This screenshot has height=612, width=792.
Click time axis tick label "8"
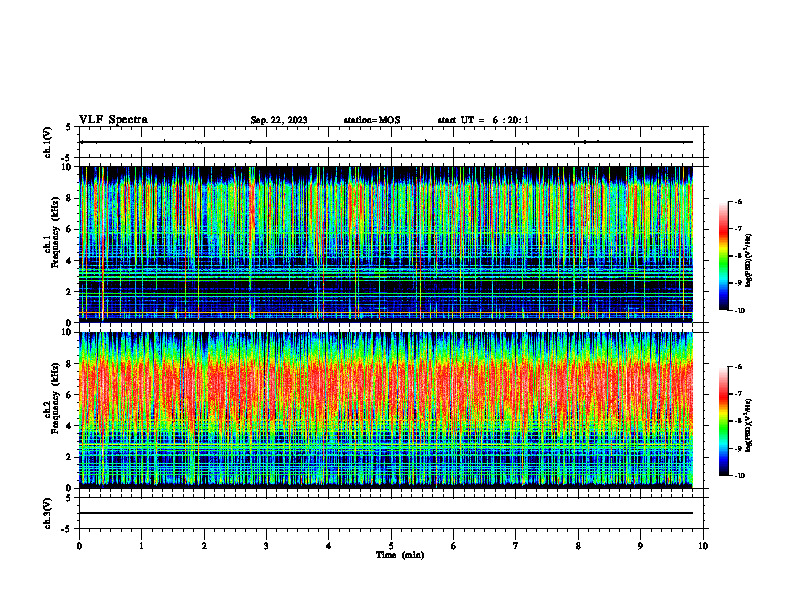578,546
